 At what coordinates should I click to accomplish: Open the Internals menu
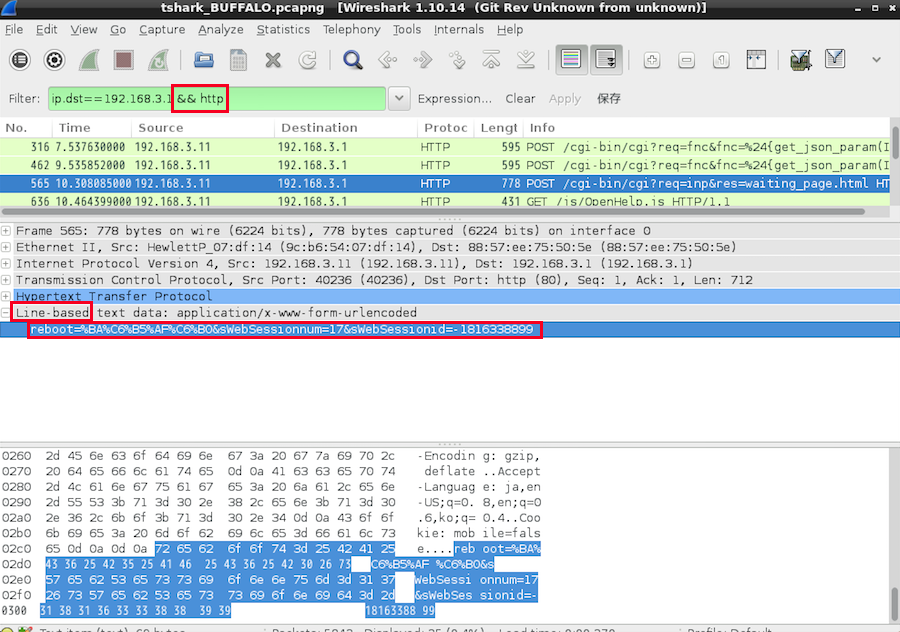[x=459, y=29]
